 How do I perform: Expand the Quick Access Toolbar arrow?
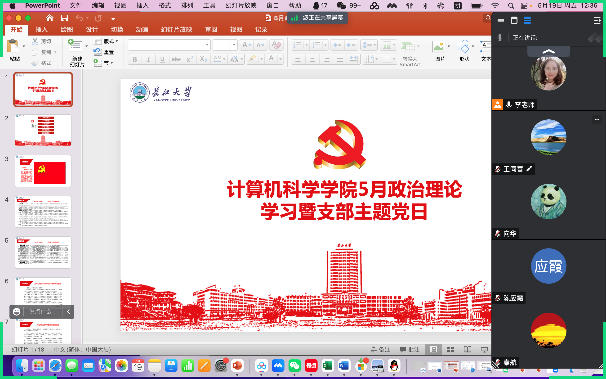[x=113, y=19]
